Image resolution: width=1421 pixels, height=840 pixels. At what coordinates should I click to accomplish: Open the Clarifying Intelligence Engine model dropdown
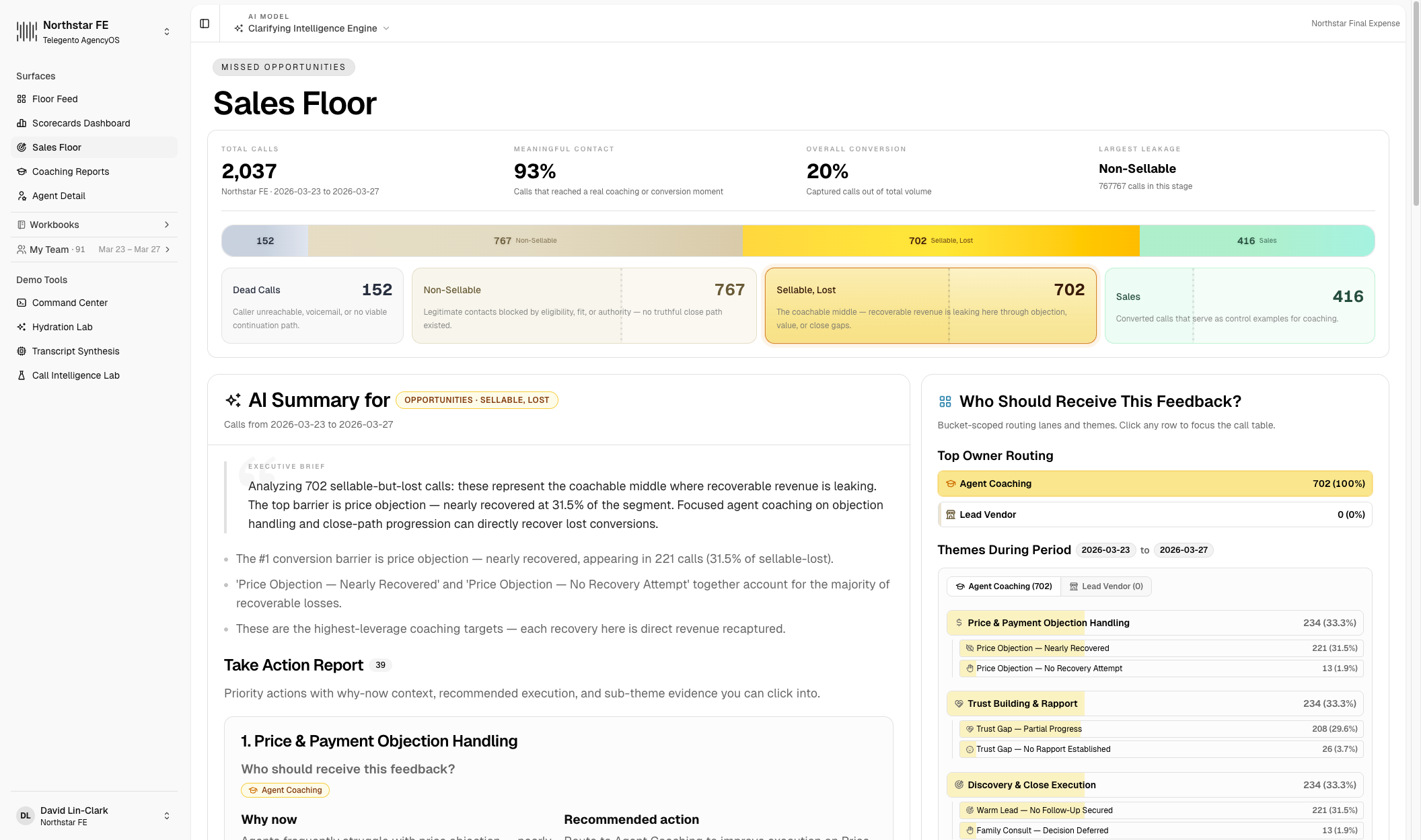[x=313, y=28]
